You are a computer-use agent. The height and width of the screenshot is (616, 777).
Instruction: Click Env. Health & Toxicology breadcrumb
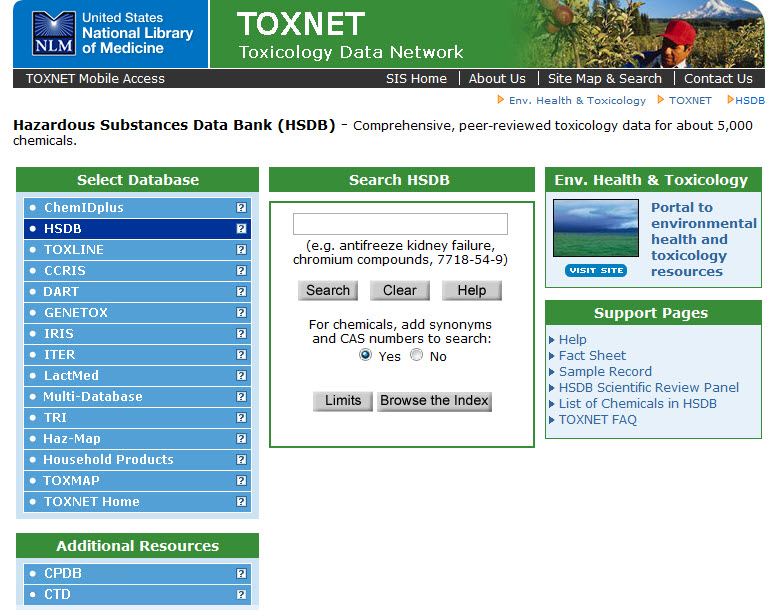click(577, 101)
